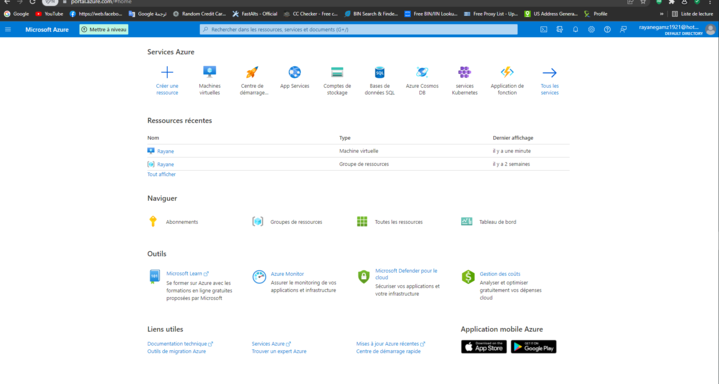Open Services Azure link under Liens utiles

click(x=271, y=344)
